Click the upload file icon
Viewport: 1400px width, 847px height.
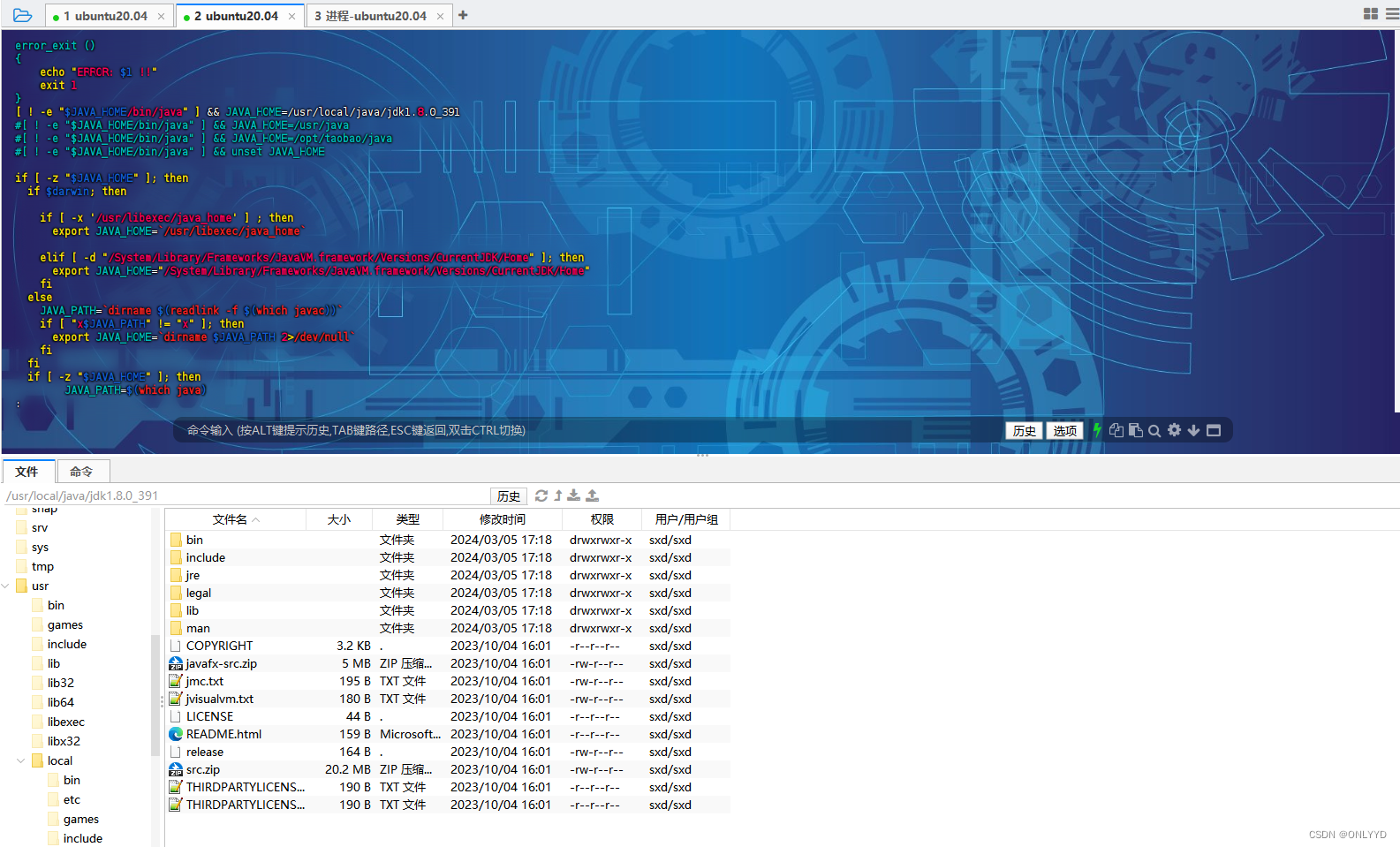pyautogui.click(x=593, y=495)
